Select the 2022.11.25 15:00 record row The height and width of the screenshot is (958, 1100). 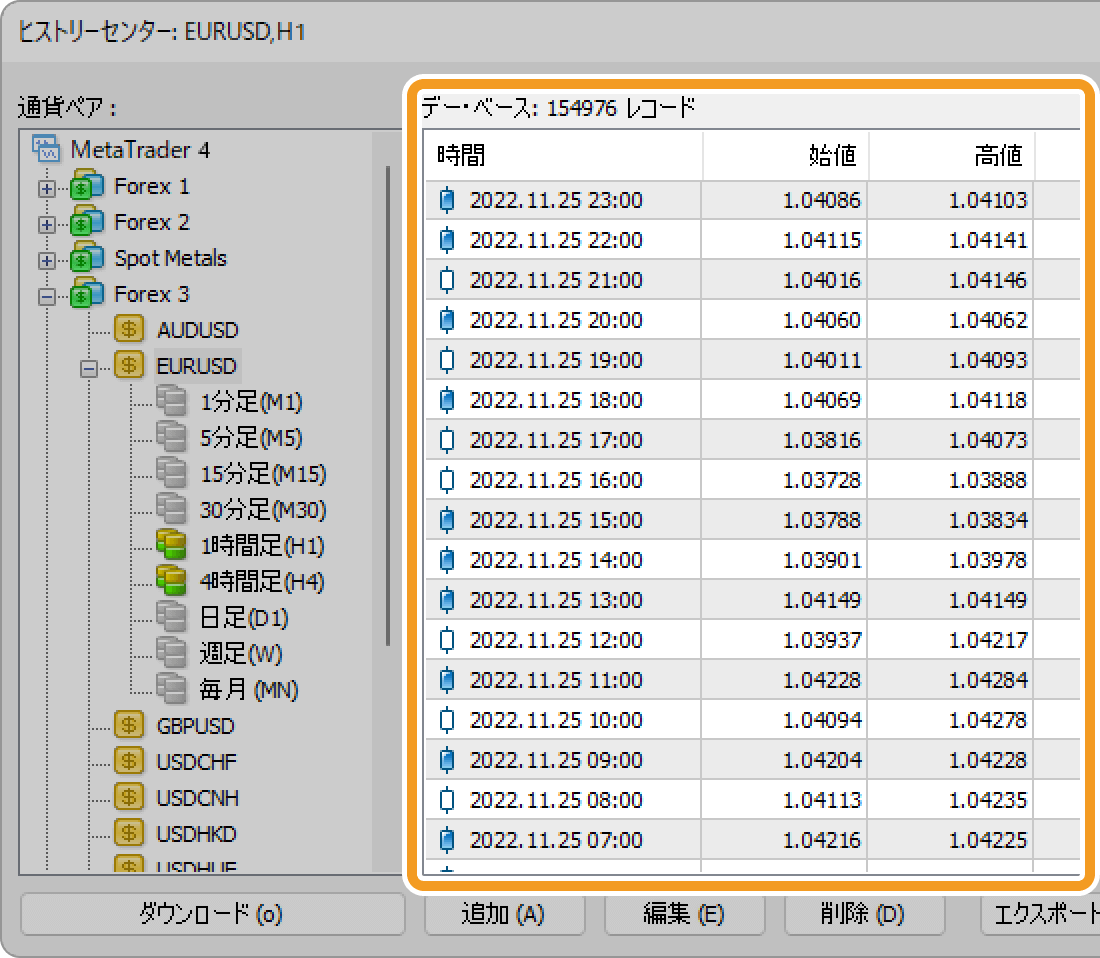click(x=752, y=520)
